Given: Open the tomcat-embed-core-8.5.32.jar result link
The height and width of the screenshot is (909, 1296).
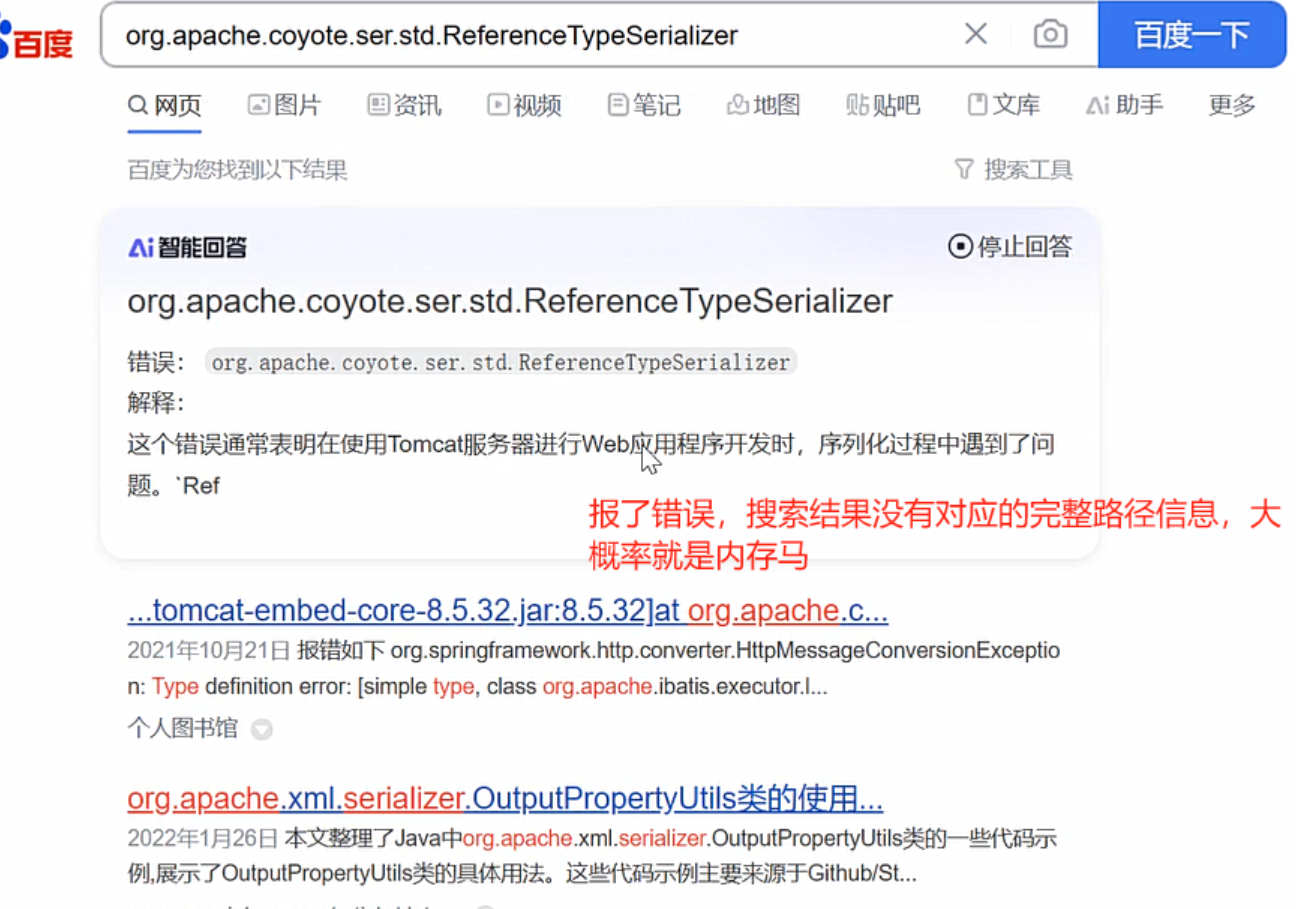Looking at the screenshot, I should tap(507, 611).
